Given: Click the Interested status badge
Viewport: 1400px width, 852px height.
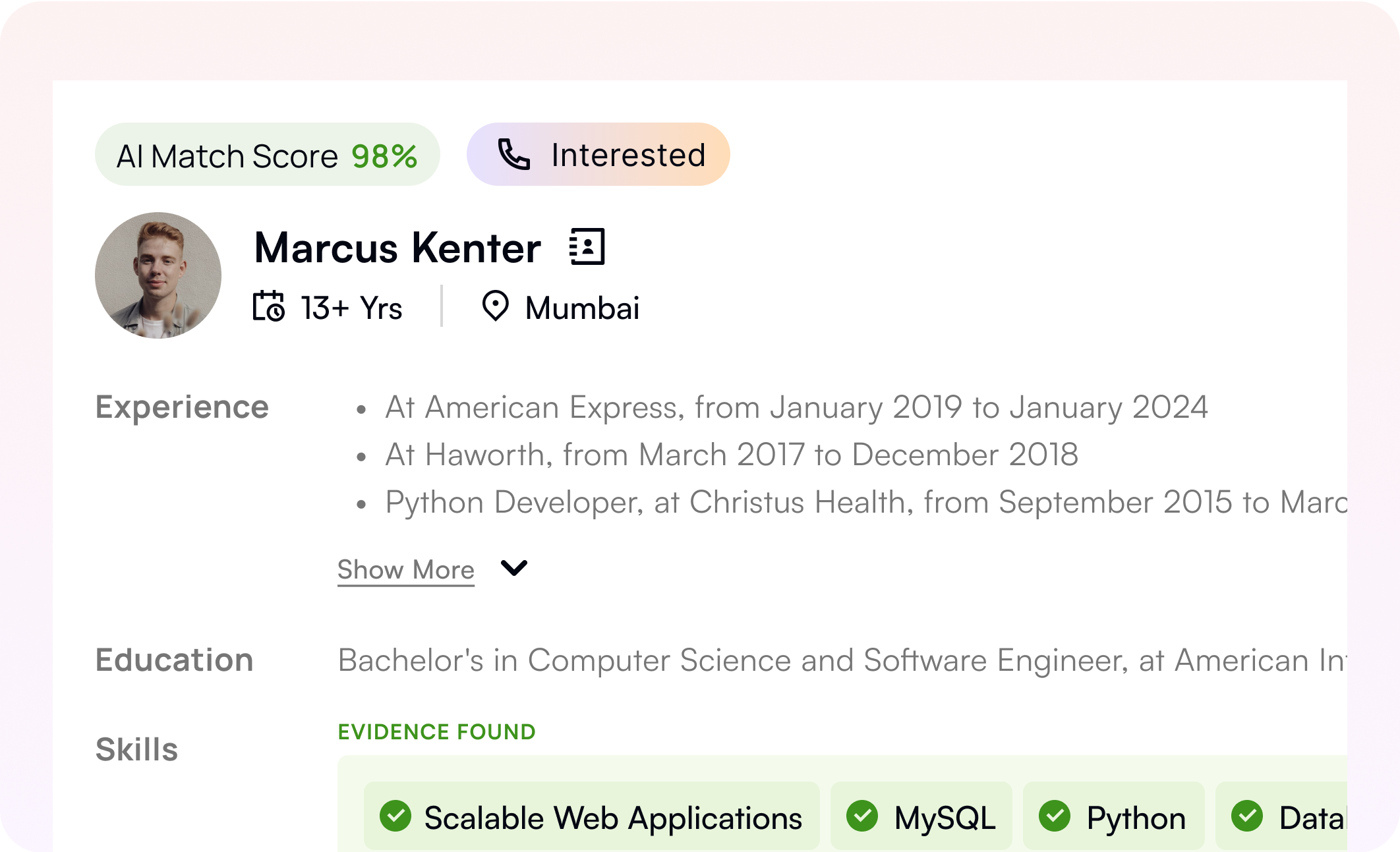Looking at the screenshot, I should (x=598, y=155).
